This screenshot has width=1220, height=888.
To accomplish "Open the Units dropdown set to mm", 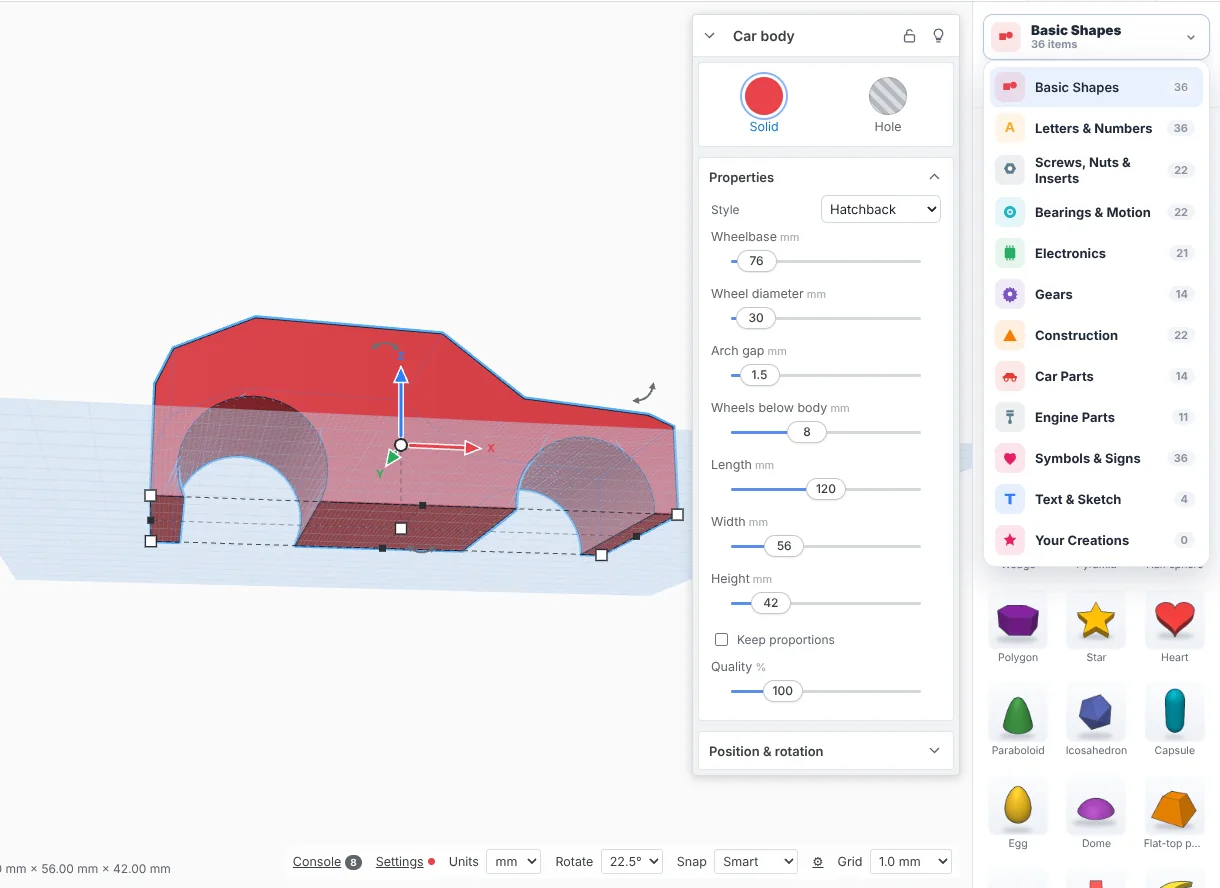I will coord(513,861).
